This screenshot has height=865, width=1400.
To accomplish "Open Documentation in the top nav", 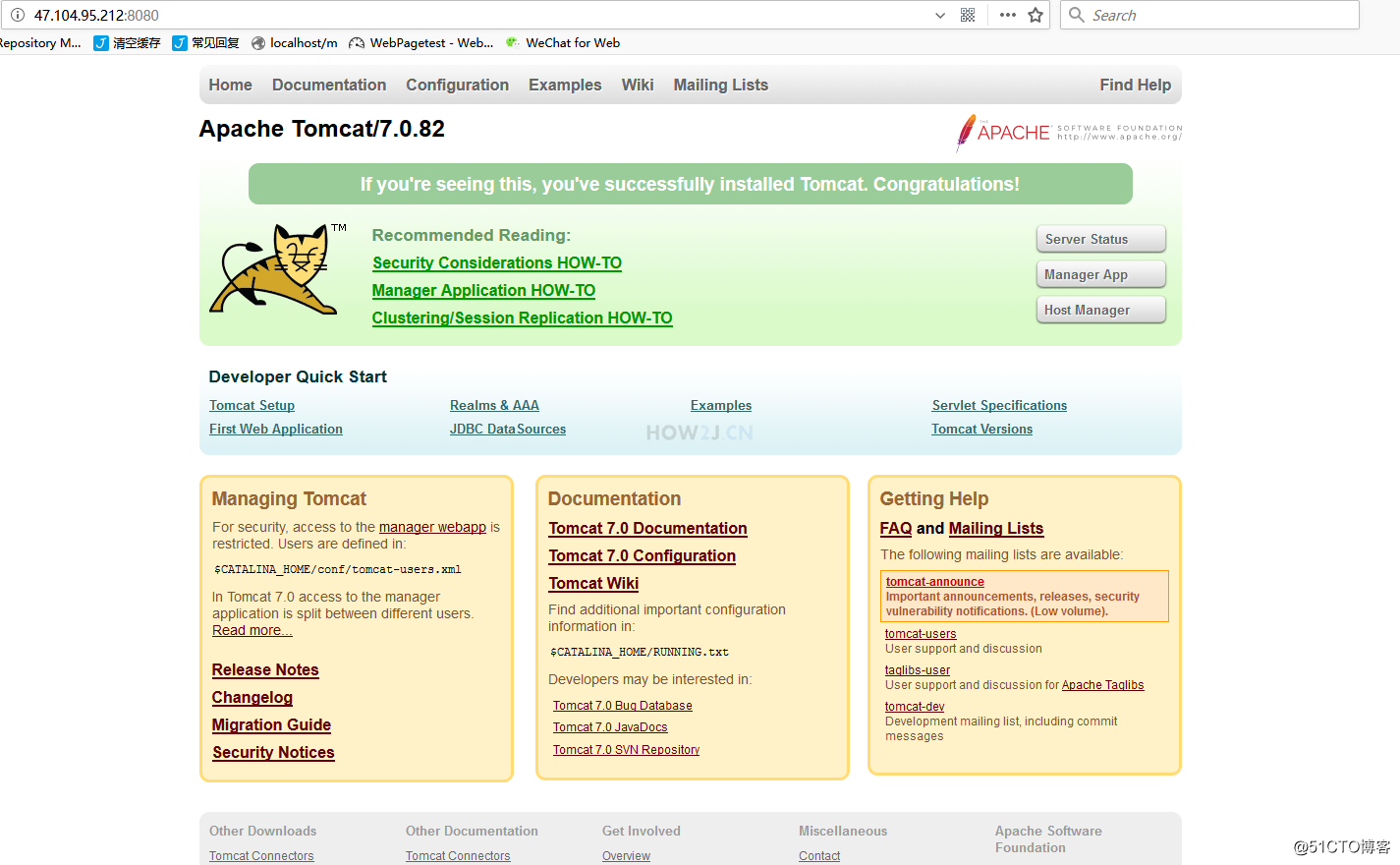I will click(x=329, y=85).
